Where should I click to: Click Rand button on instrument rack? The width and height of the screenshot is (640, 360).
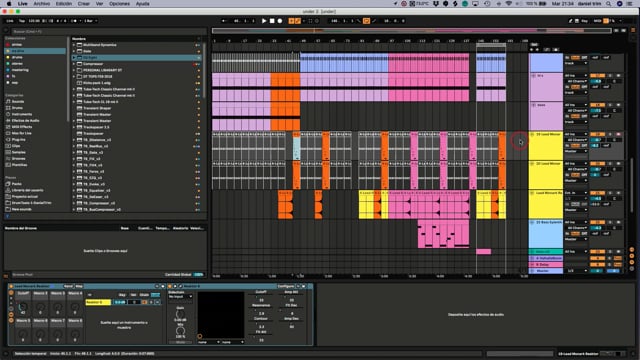68,287
